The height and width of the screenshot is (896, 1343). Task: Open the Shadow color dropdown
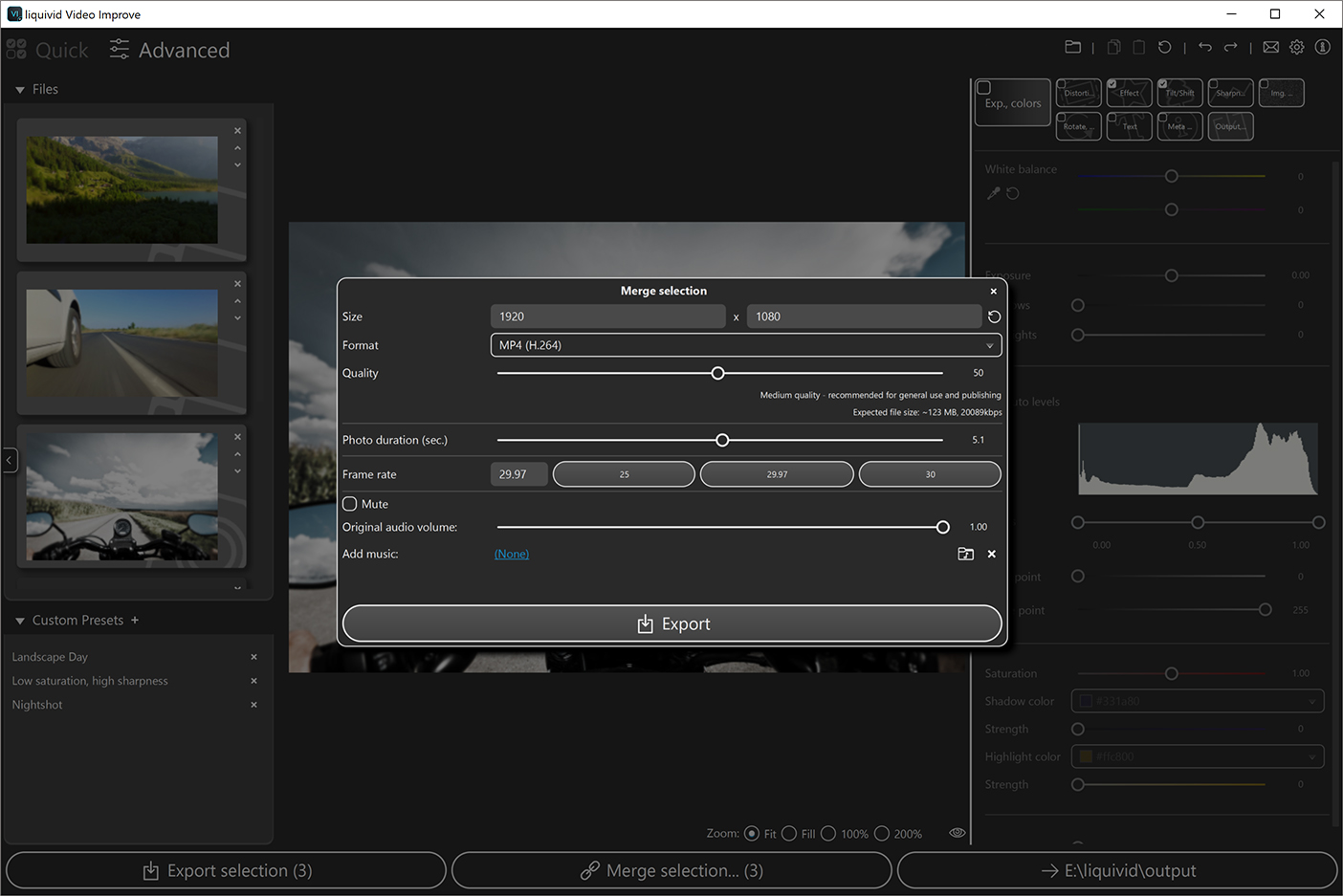click(1310, 701)
